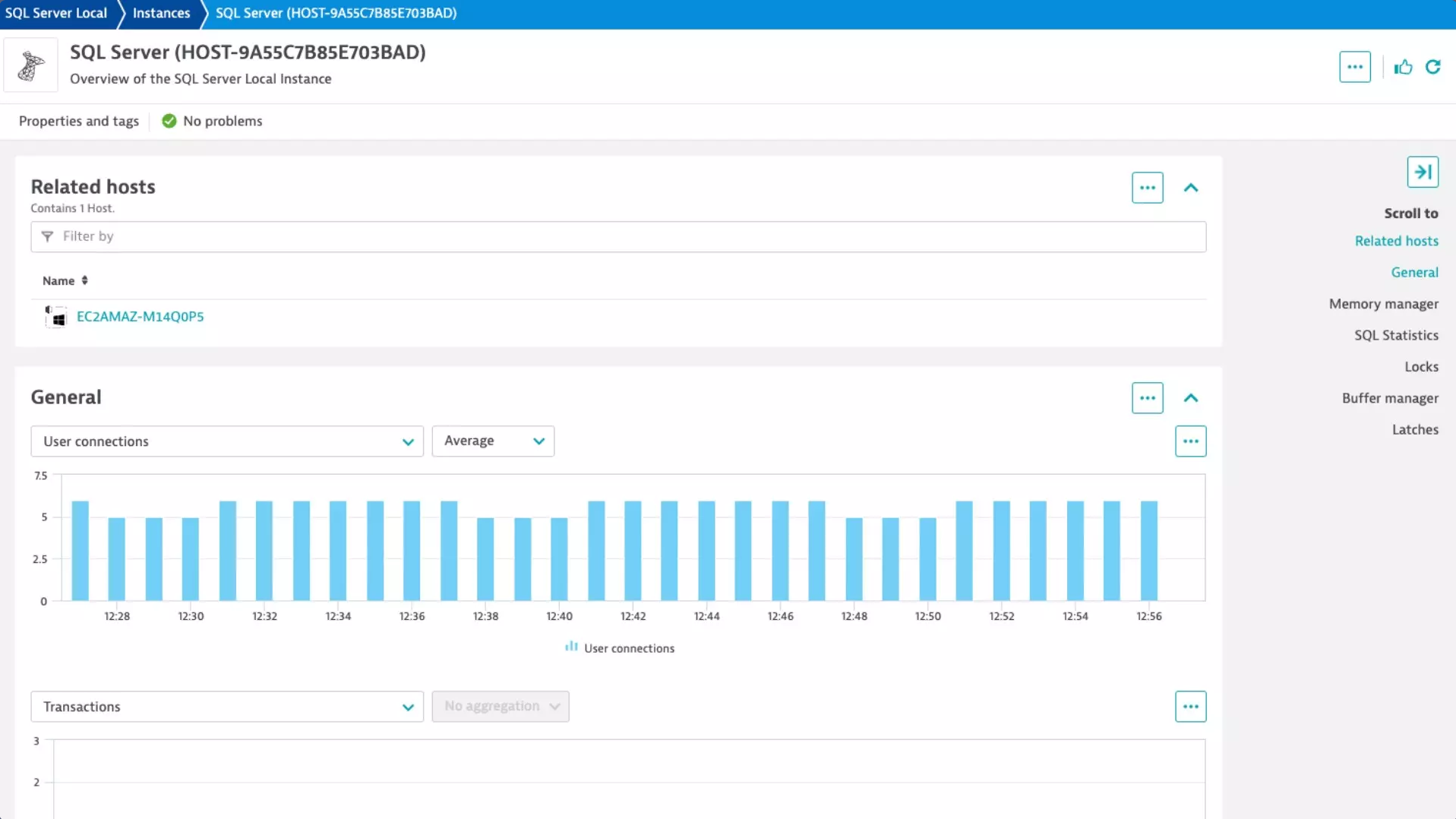Image resolution: width=1456 pixels, height=819 pixels.
Task: Click the 7.5 y-axis label
Action: click(x=41, y=476)
